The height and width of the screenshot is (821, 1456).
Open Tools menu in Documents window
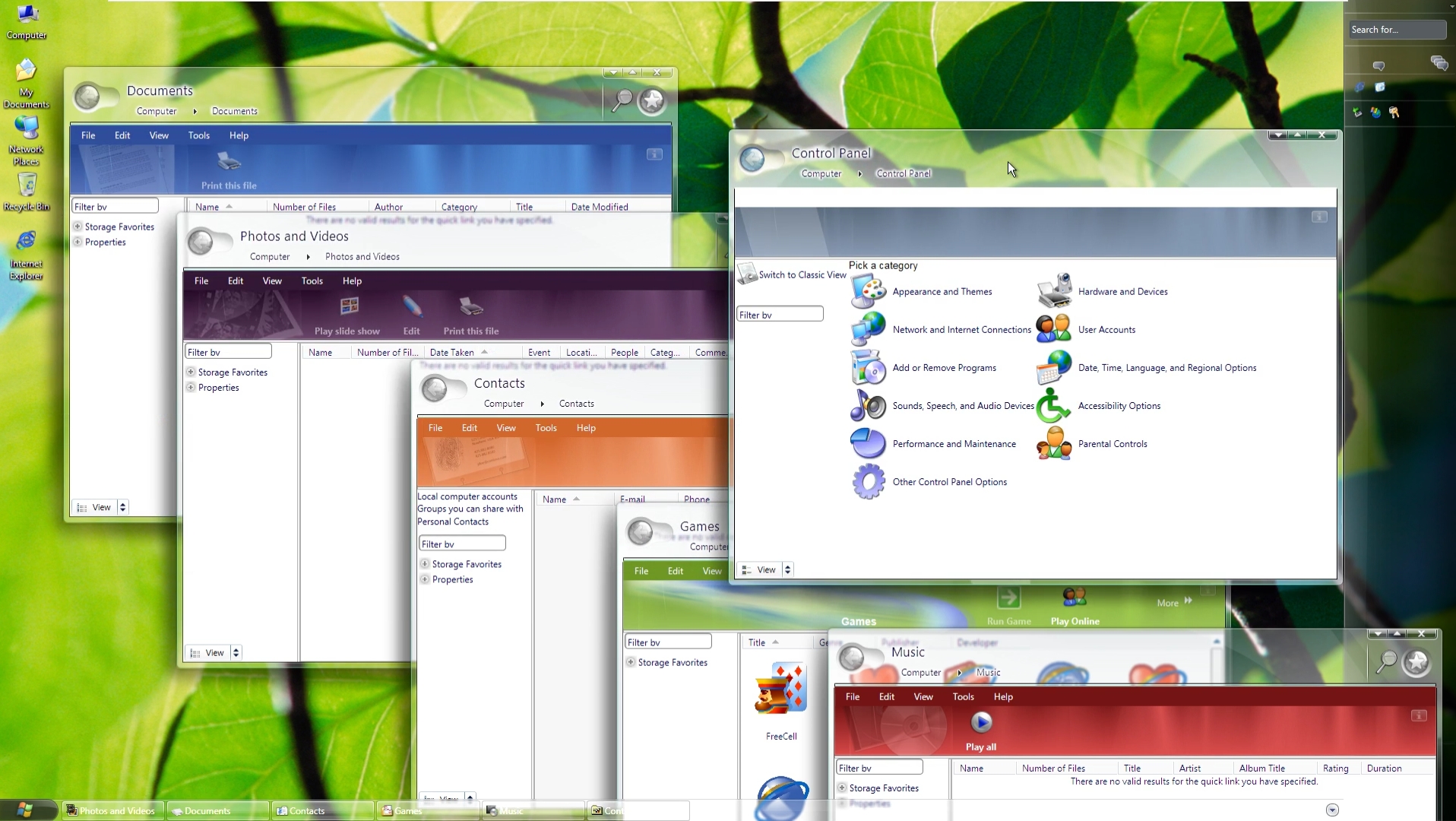point(199,135)
